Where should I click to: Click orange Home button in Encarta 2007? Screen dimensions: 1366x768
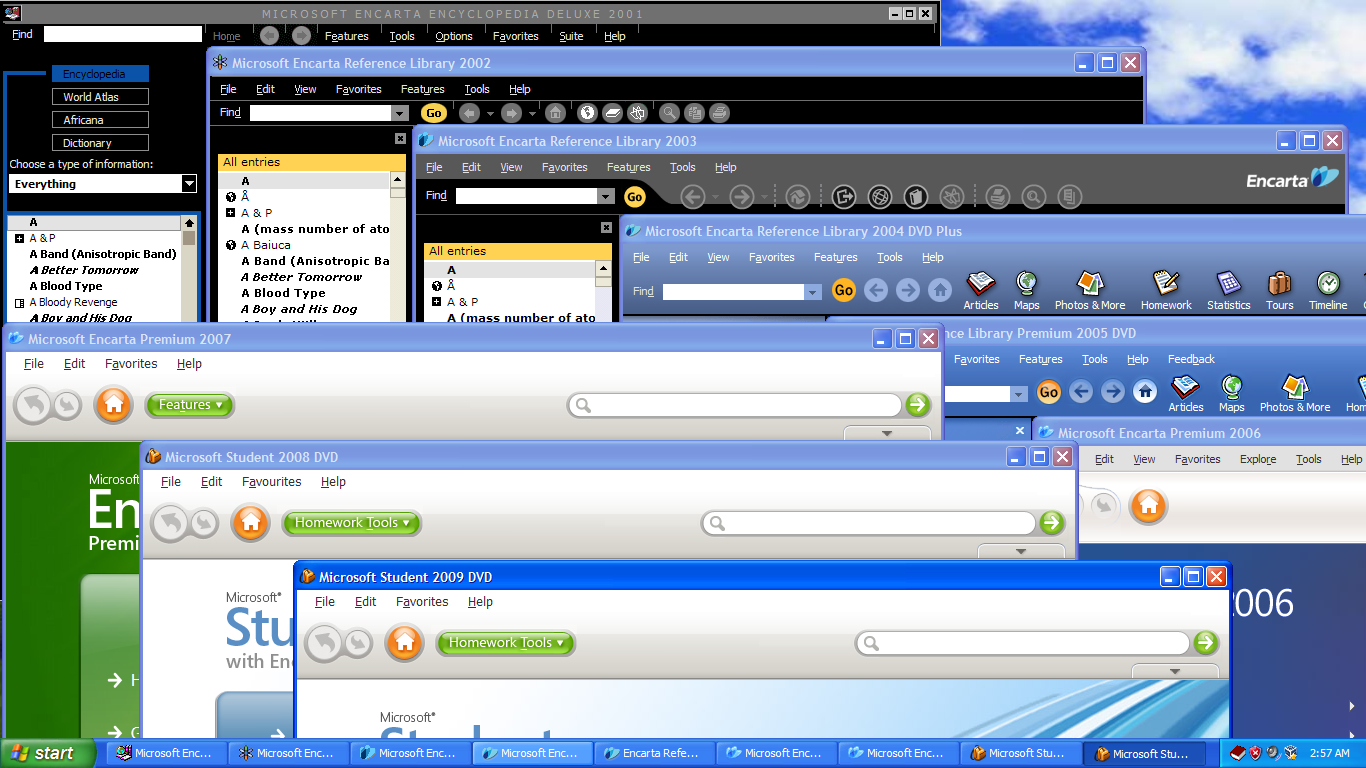click(x=113, y=405)
